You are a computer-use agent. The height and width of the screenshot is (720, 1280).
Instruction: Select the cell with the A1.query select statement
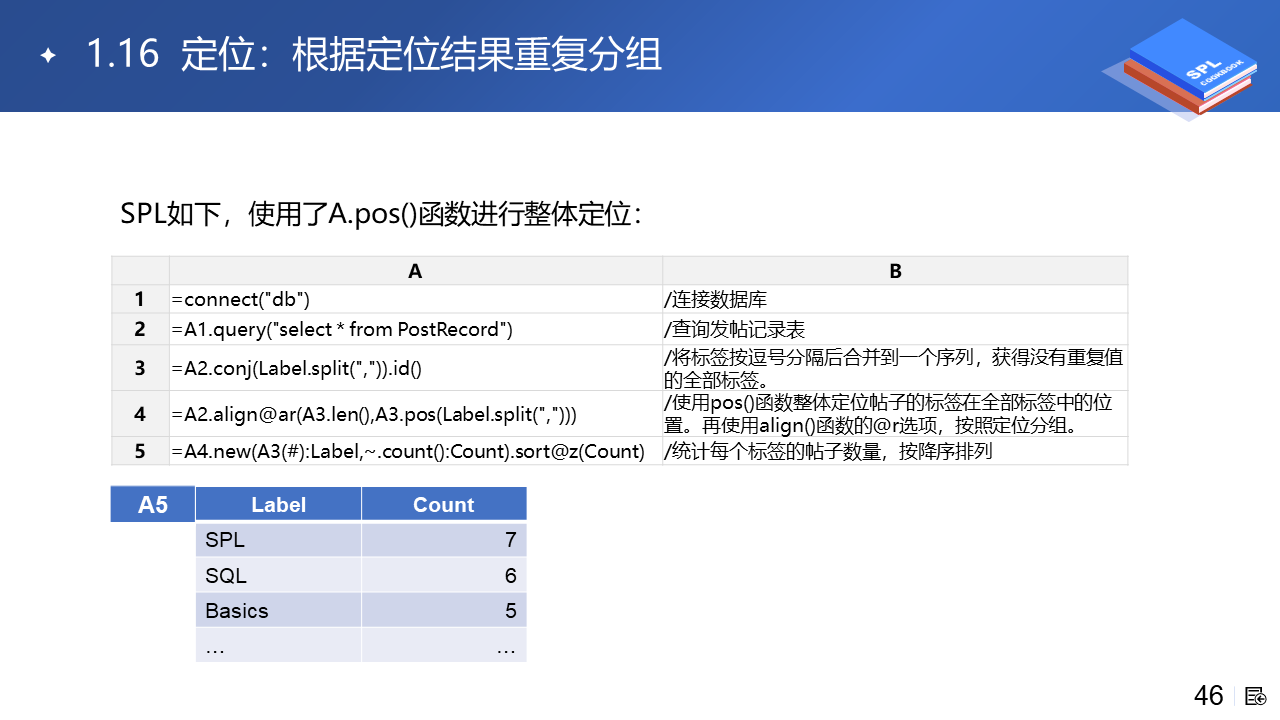416,329
